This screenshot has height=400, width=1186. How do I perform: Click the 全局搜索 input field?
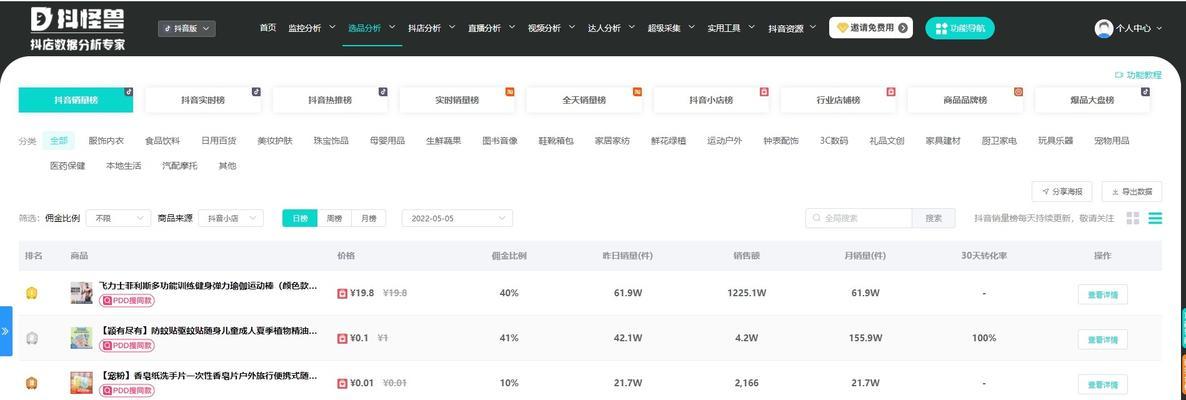point(859,218)
